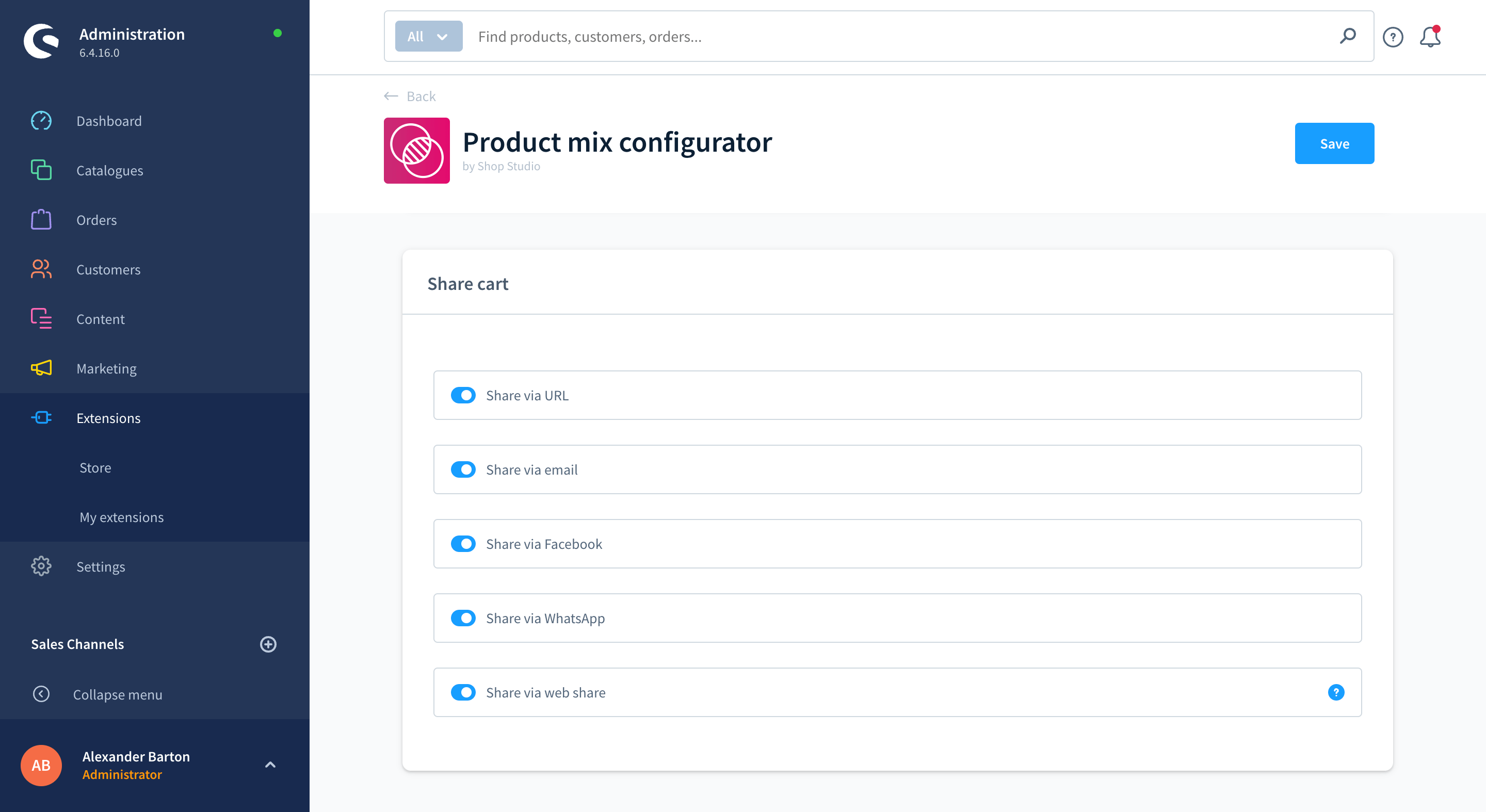Open Catalogues via its sidebar icon
Image resolution: width=1486 pixels, height=812 pixels.
point(41,170)
